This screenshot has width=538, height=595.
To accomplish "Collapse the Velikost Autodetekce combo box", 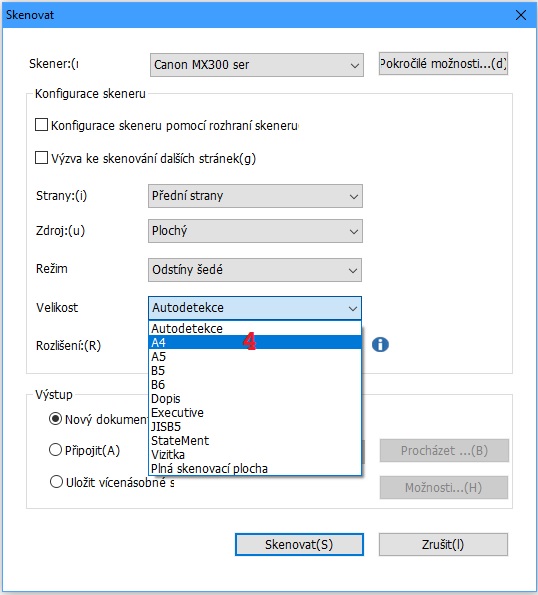I will tap(255, 308).
